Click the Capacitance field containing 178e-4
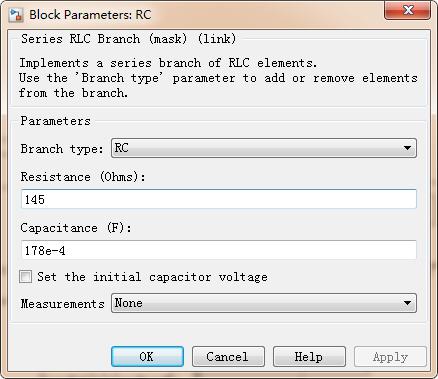This screenshot has width=438, height=379. click(219, 250)
